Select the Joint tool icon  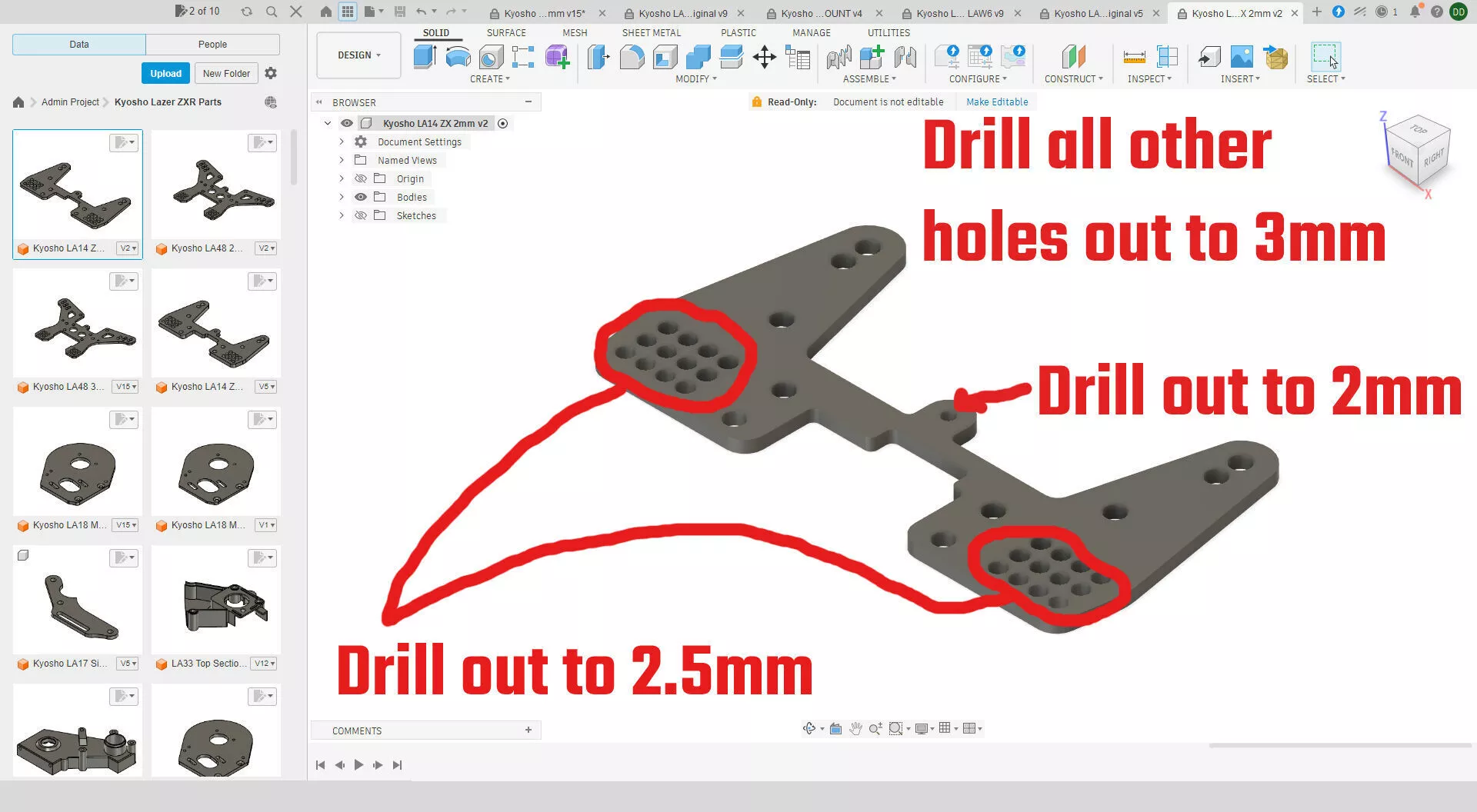coord(905,57)
